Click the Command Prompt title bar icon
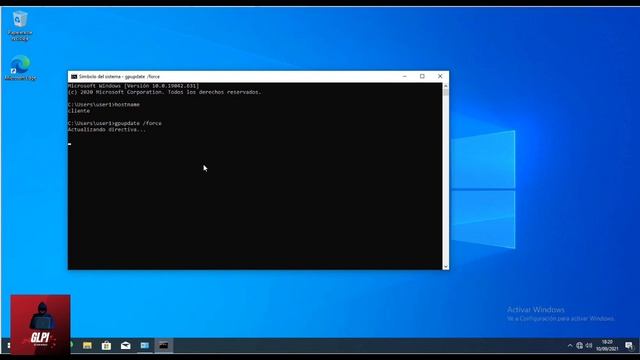Viewport: 640px width, 360px height. [74, 77]
